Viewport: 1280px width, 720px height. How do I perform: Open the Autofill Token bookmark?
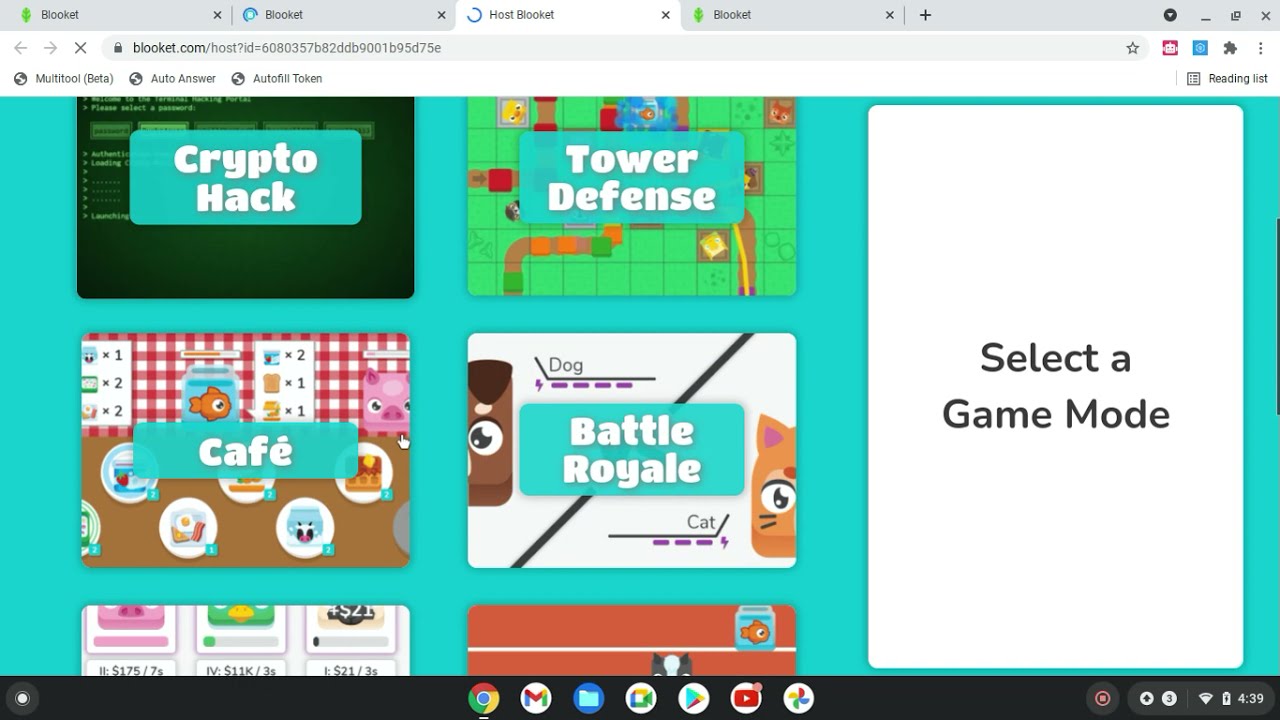(x=276, y=79)
